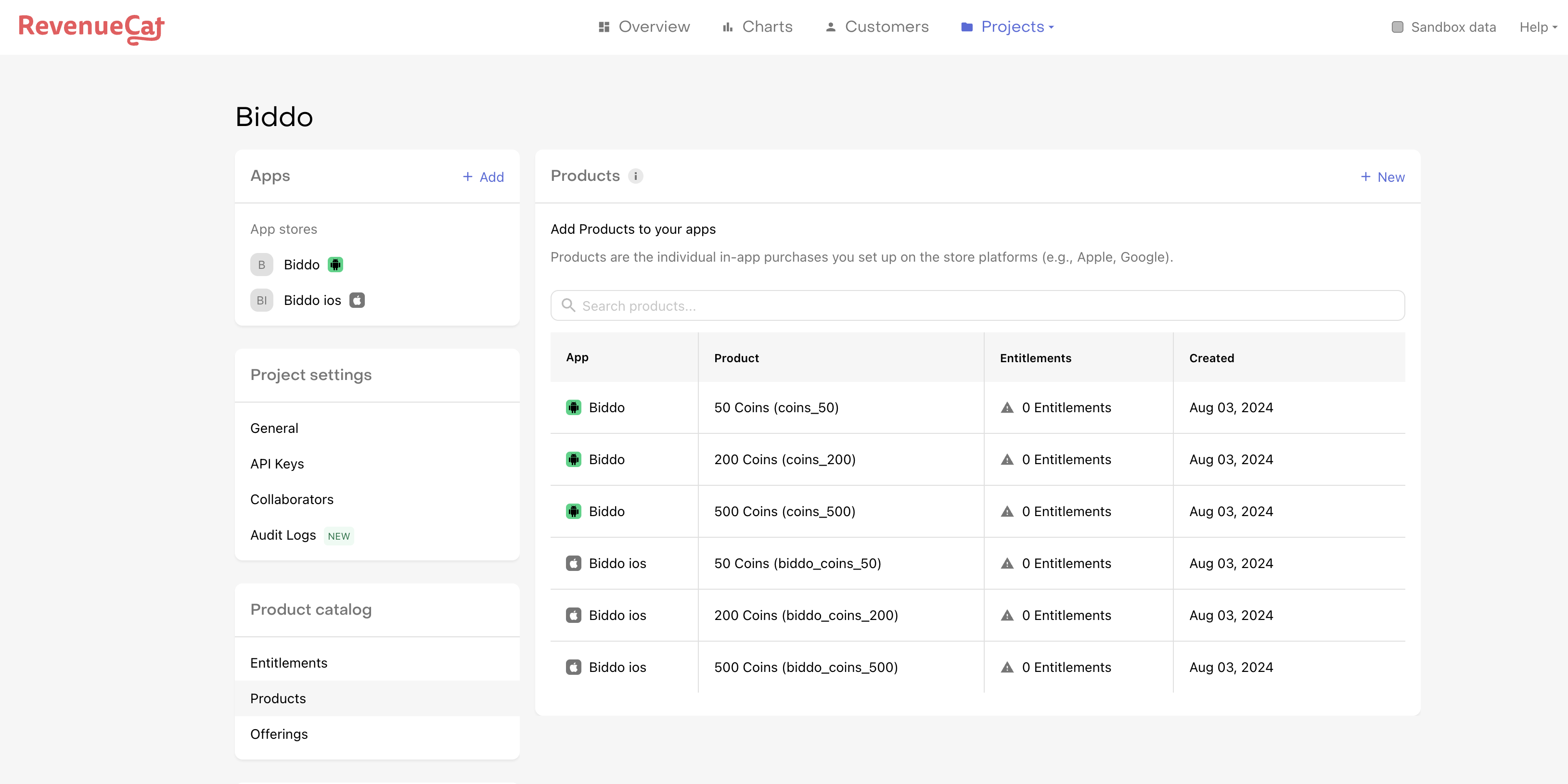Click New to create a product

coord(1382,177)
